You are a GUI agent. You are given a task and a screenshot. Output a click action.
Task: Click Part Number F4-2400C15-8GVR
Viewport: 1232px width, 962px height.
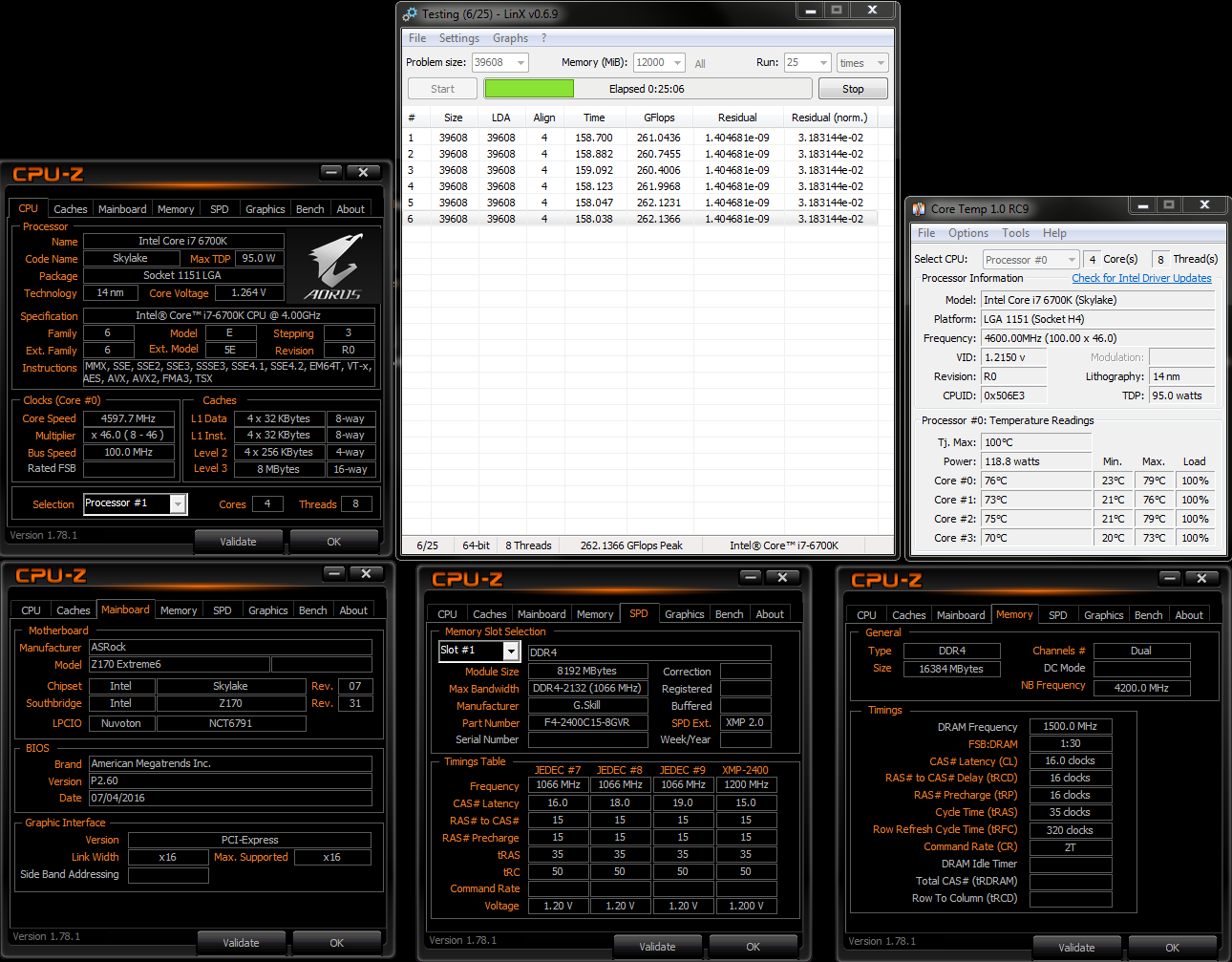click(x=586, y=723)
